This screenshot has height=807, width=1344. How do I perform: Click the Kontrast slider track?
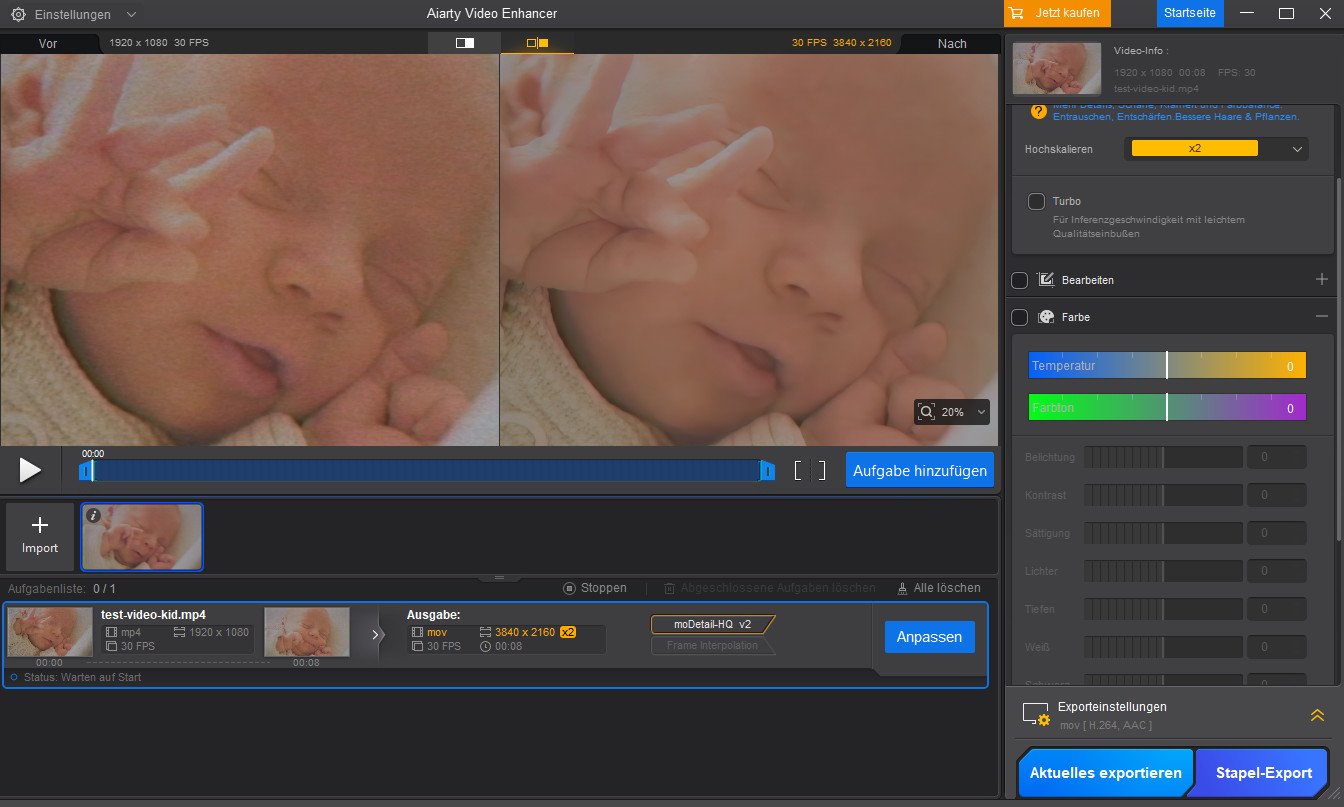[1163, 495]
